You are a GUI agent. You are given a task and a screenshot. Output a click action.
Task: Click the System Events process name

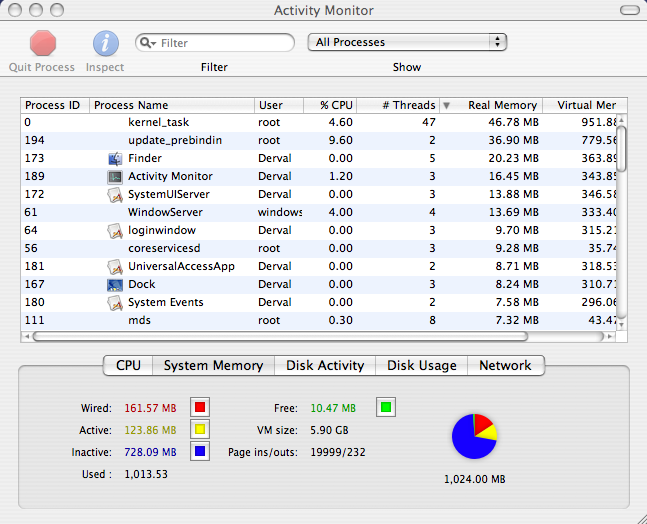click(x=165, y=302)
